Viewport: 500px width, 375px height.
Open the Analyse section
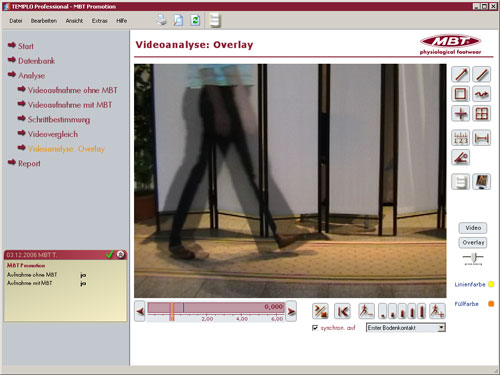[31, 76]
